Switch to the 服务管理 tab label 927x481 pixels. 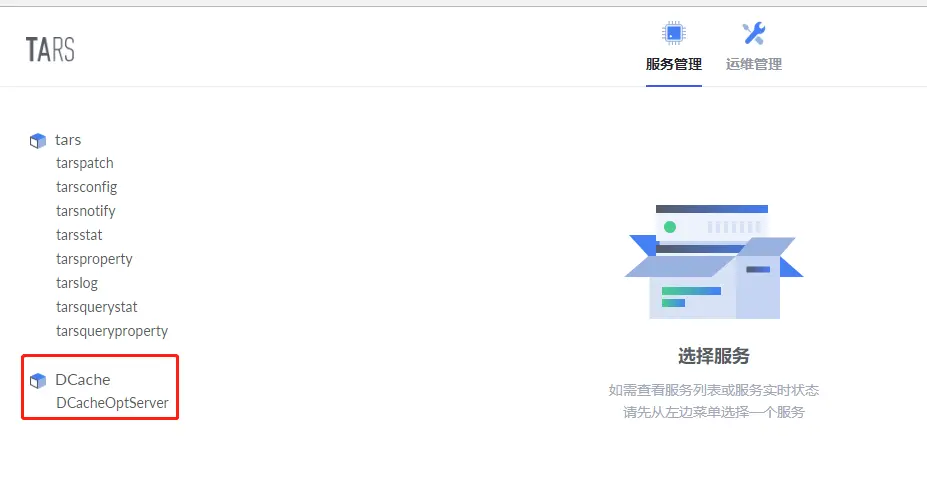[x=673, y=64]
